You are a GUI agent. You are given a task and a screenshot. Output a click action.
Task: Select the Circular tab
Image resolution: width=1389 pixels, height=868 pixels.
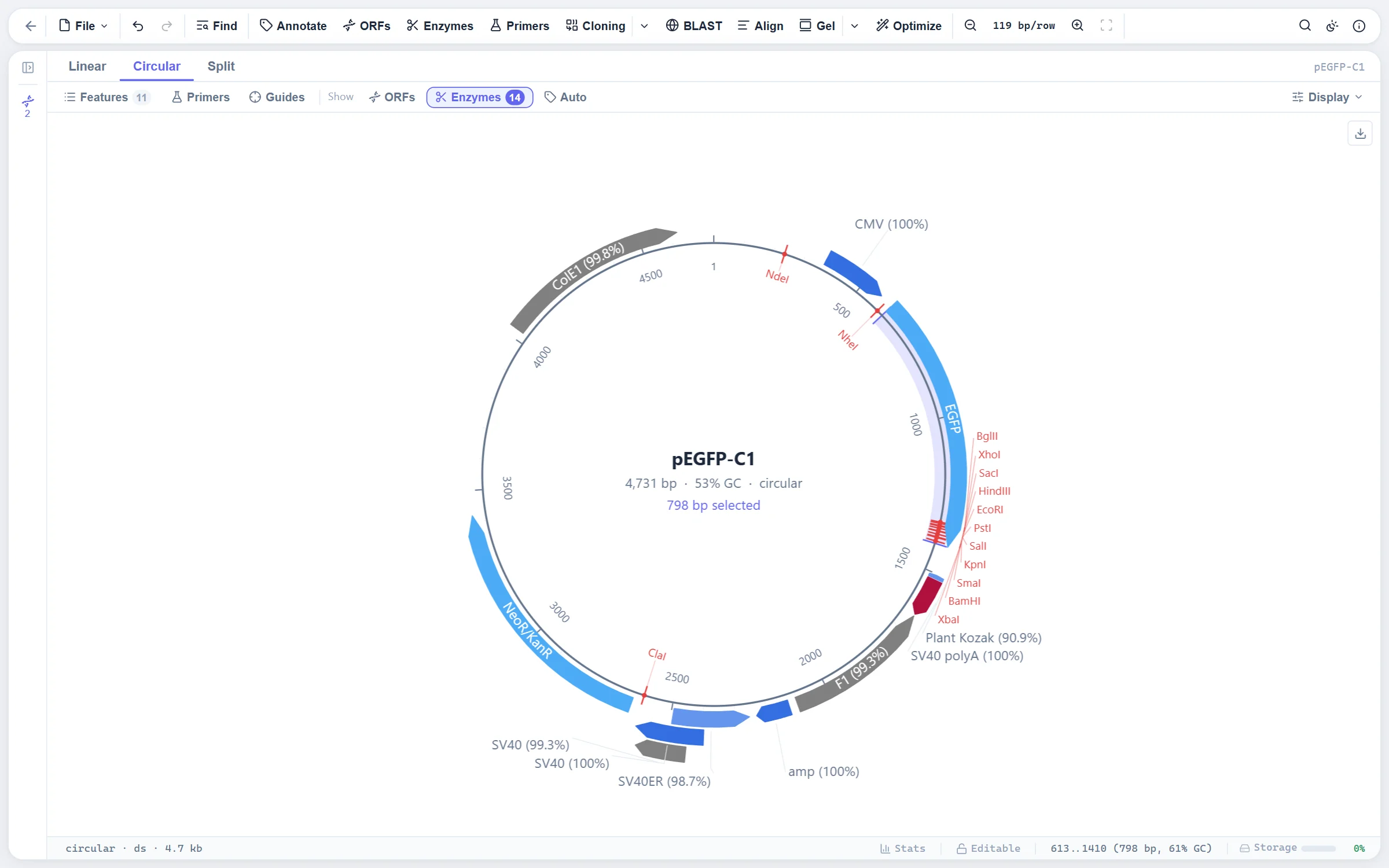(157, 66)
